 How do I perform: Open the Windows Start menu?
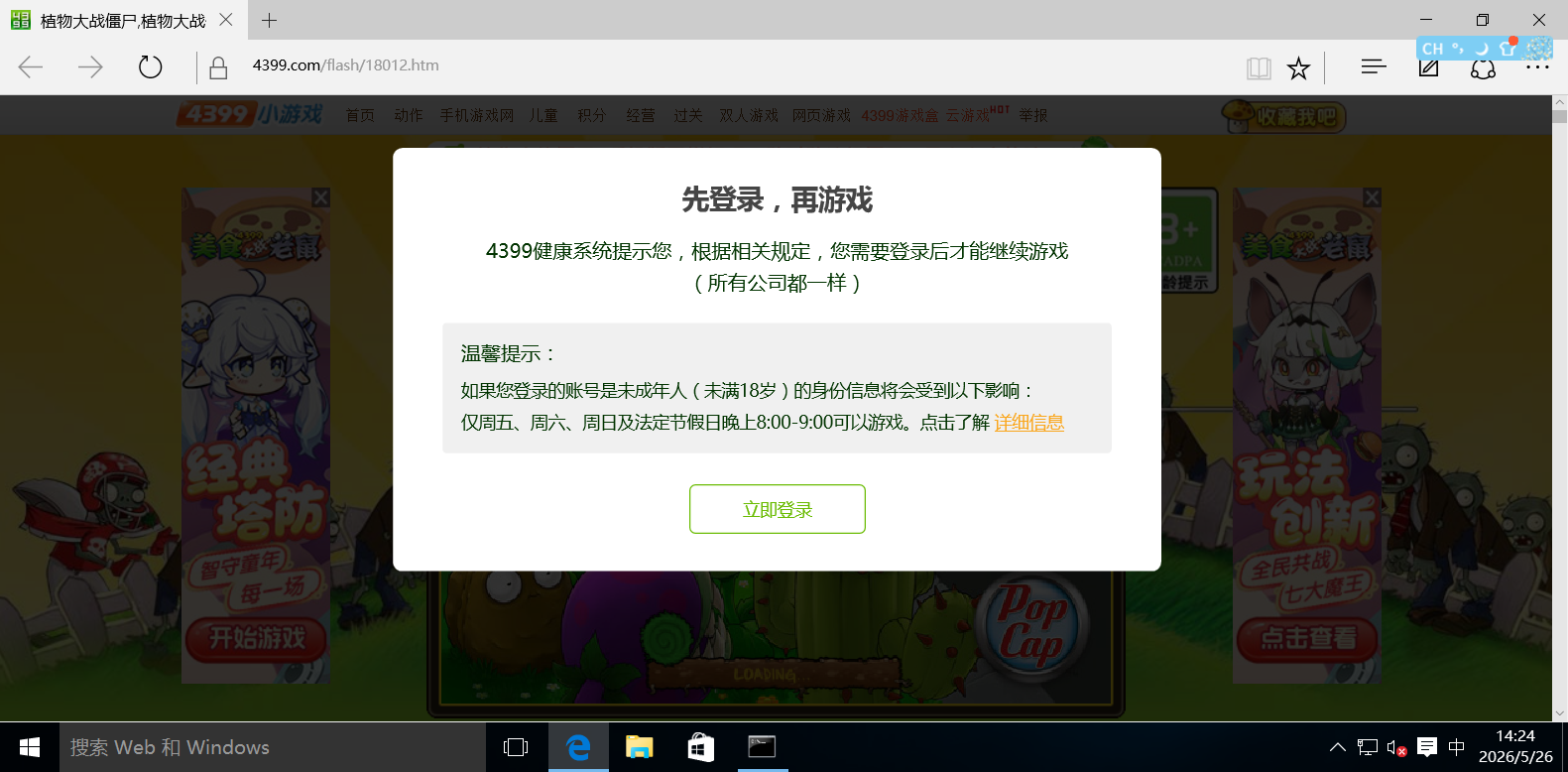click(30, 747)
